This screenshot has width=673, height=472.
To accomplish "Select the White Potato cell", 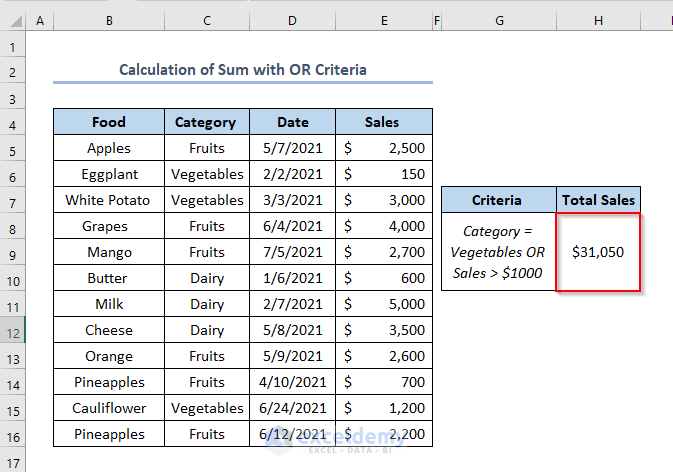I will click(108, 200).
